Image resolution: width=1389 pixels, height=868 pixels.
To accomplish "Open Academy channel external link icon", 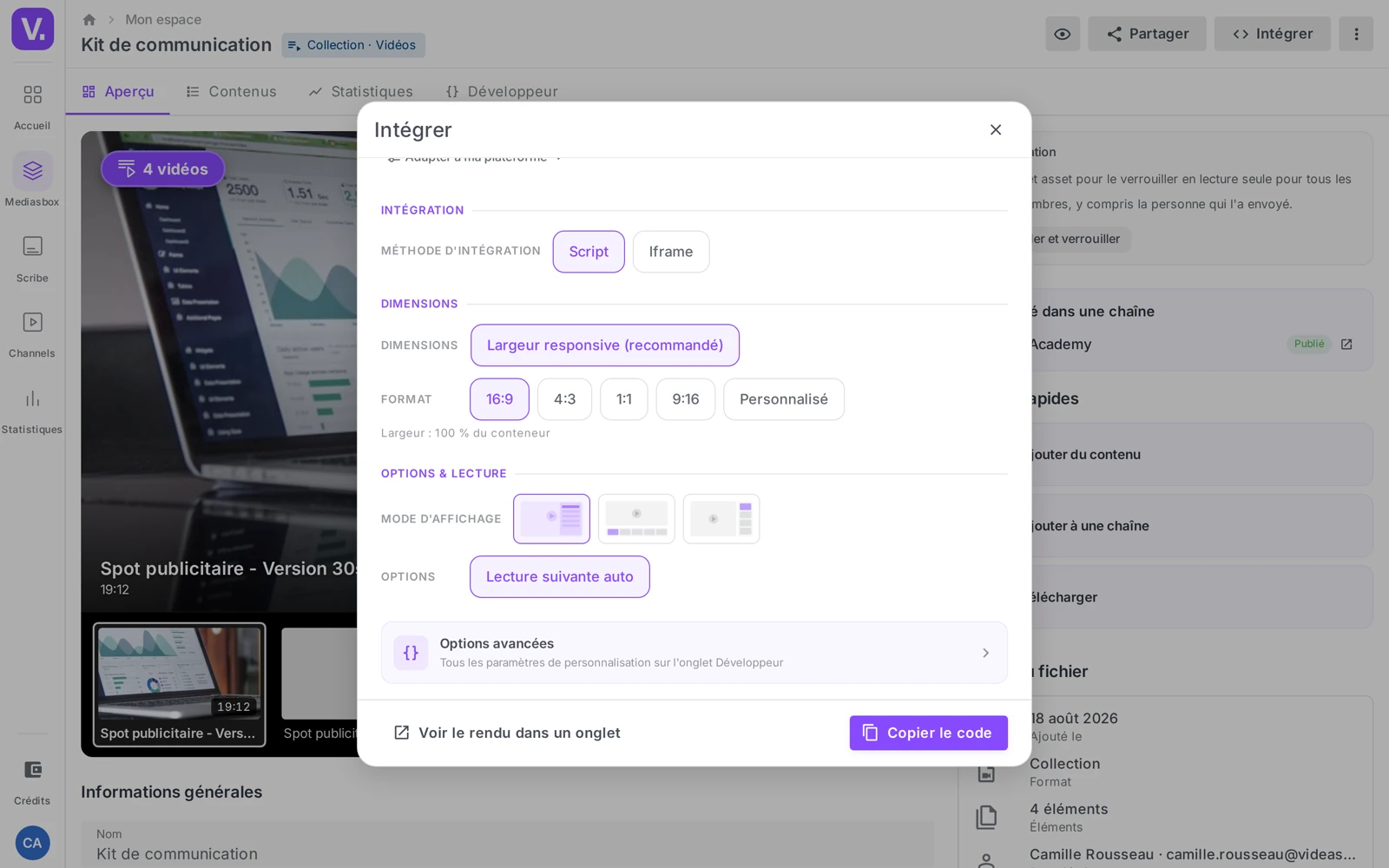I will click(x=1346, y=344).
